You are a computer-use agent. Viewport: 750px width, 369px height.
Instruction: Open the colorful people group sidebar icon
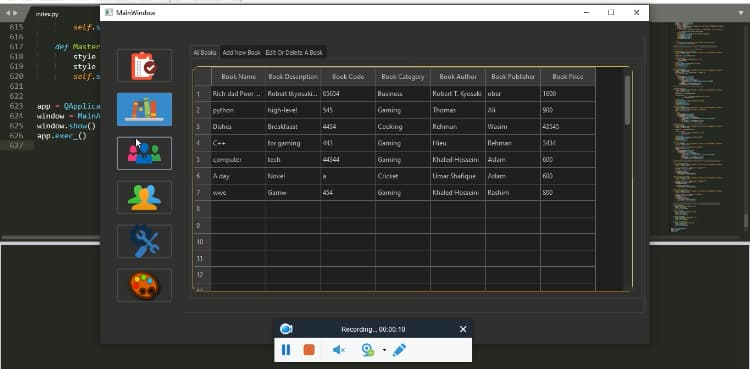pyautogui.click(x=144, y=153)
